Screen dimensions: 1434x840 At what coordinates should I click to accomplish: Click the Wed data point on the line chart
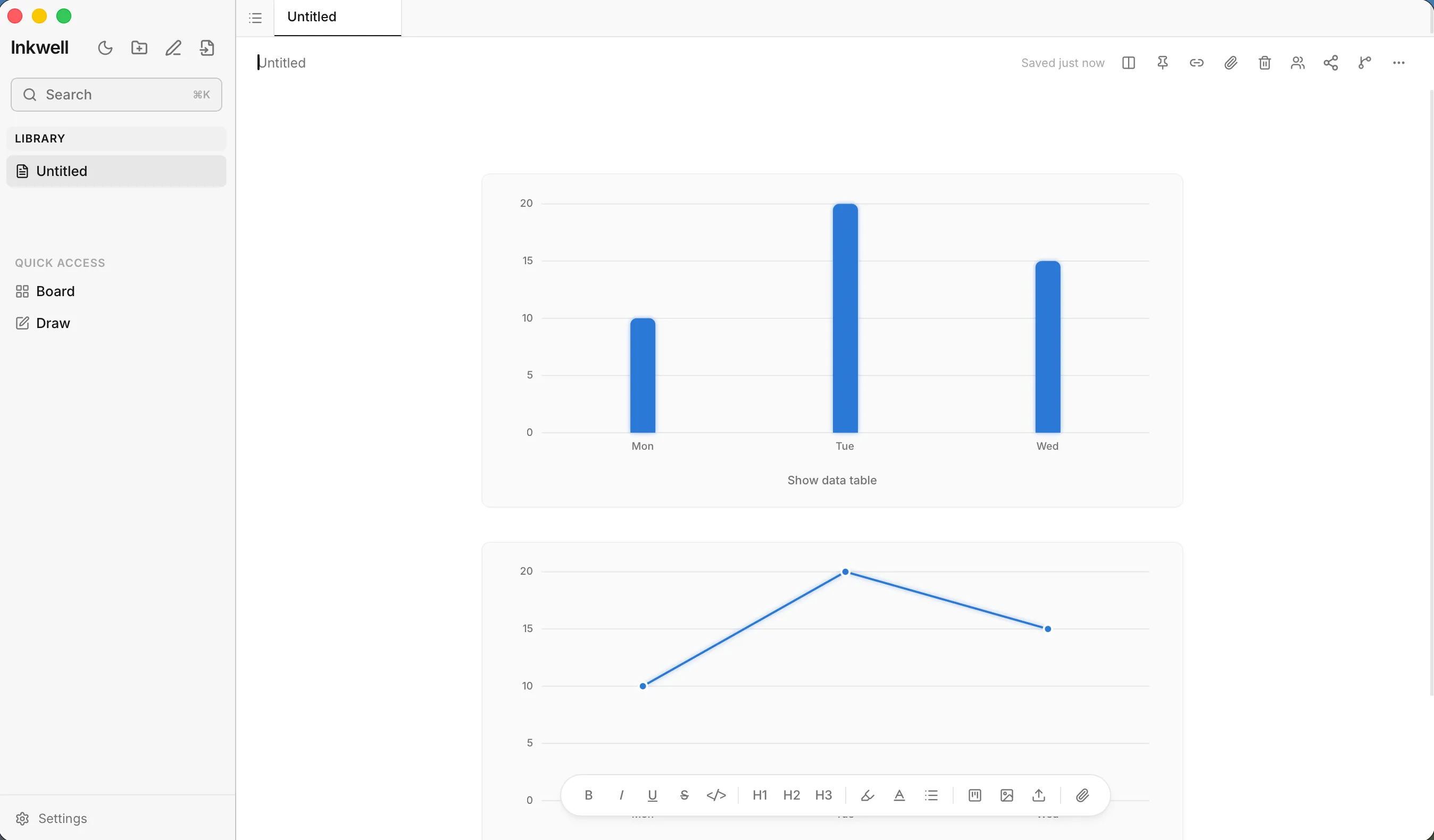pos(1048,629)
